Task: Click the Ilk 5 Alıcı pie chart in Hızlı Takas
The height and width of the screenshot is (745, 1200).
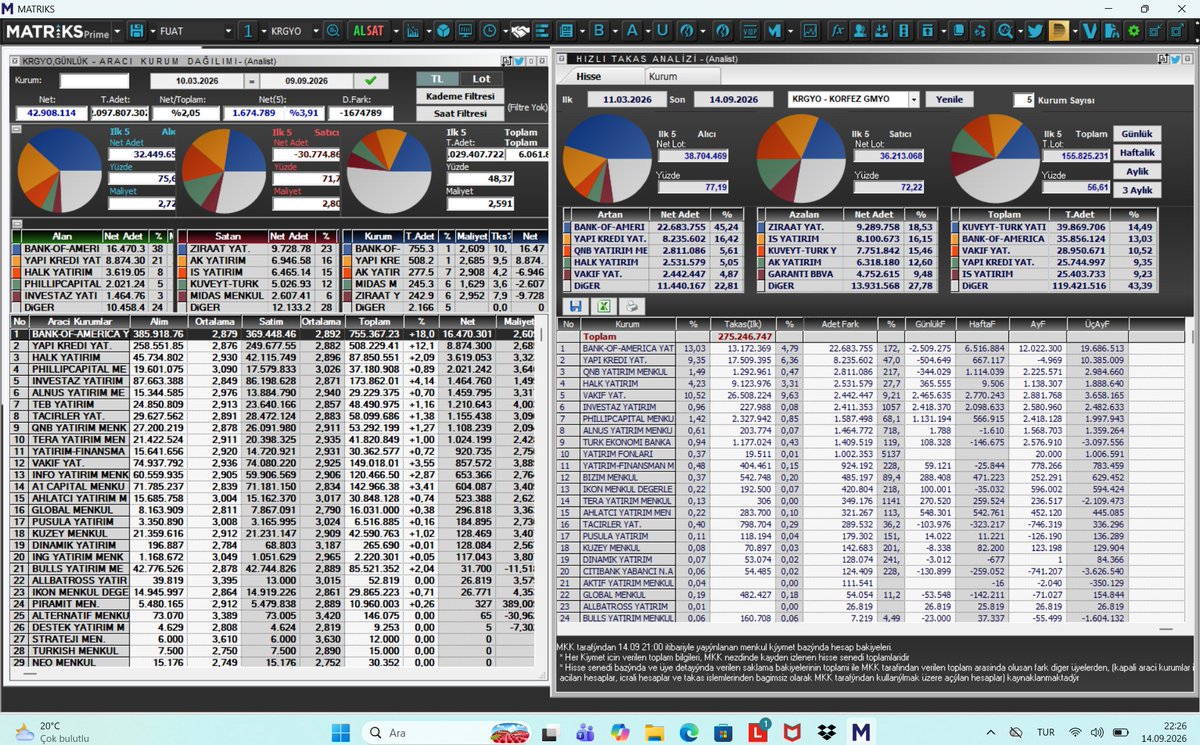Action: (x=609, y=158)
